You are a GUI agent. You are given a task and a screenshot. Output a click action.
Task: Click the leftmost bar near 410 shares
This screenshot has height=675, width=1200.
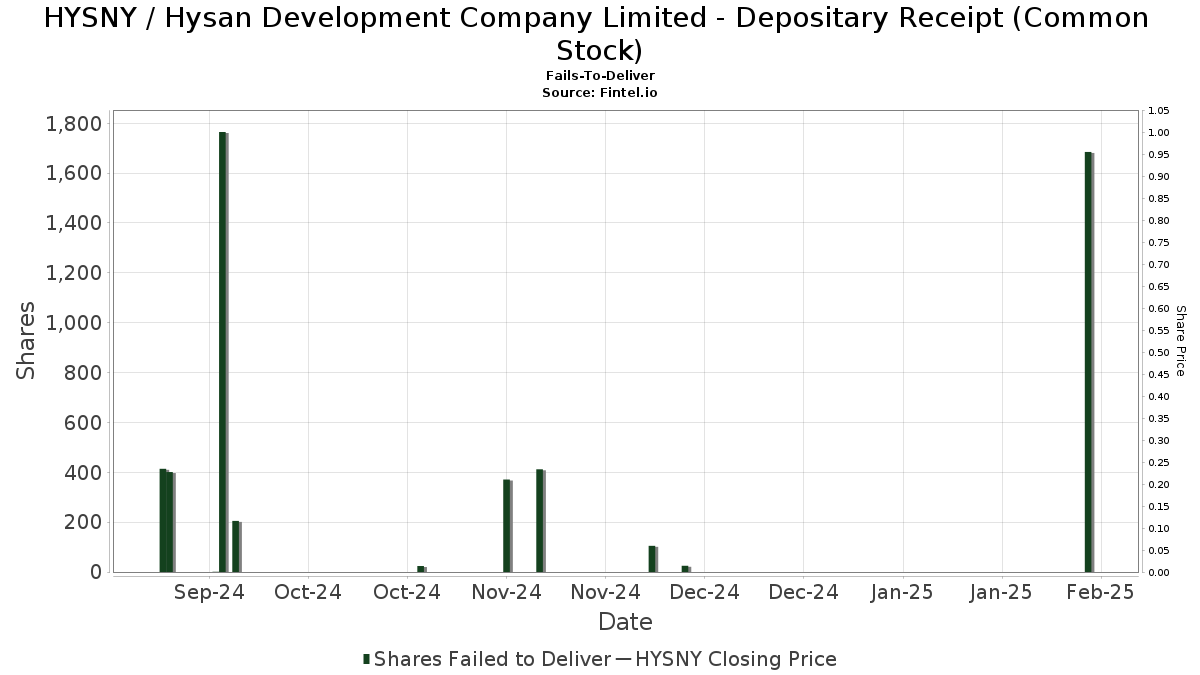pyautogui.click(x=163, y=521)
